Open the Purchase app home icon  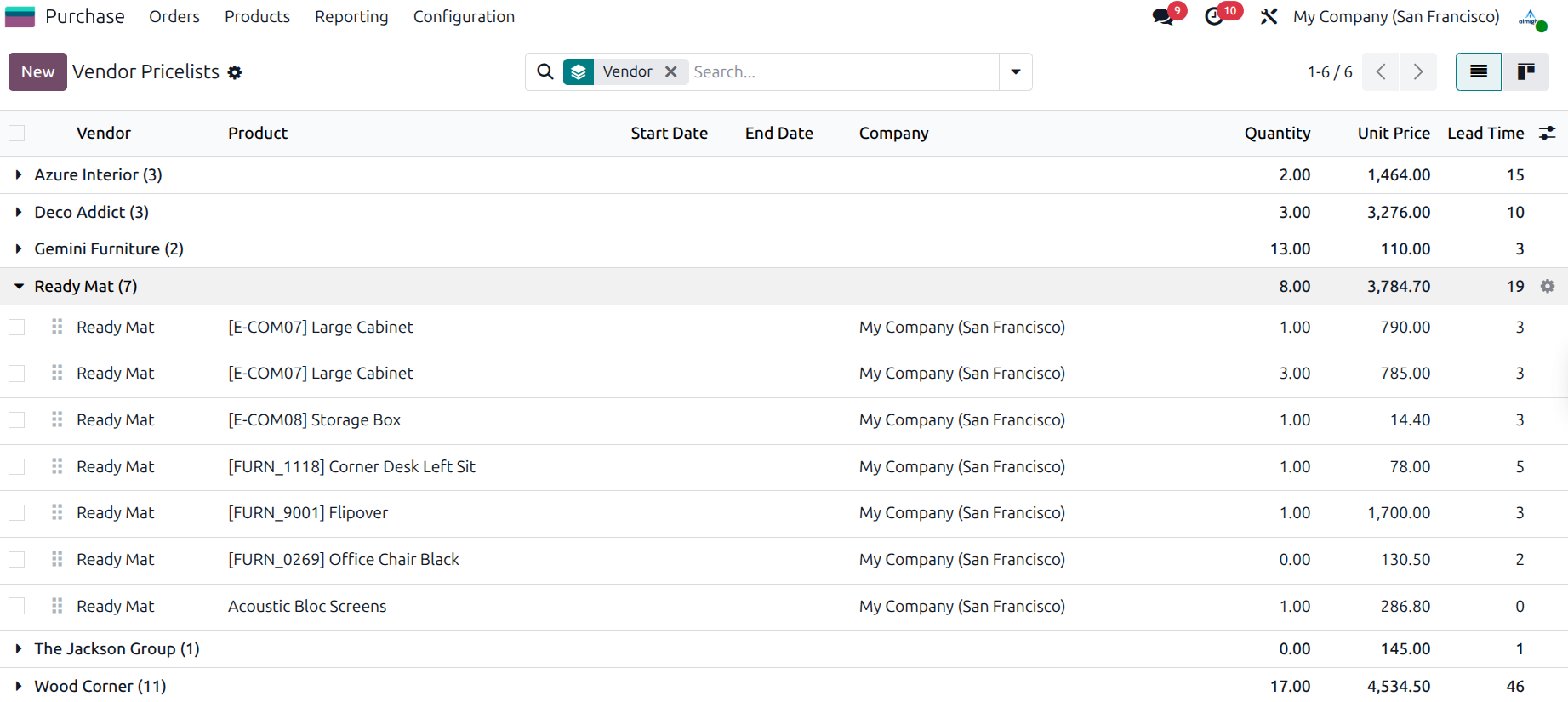(20, 16)
